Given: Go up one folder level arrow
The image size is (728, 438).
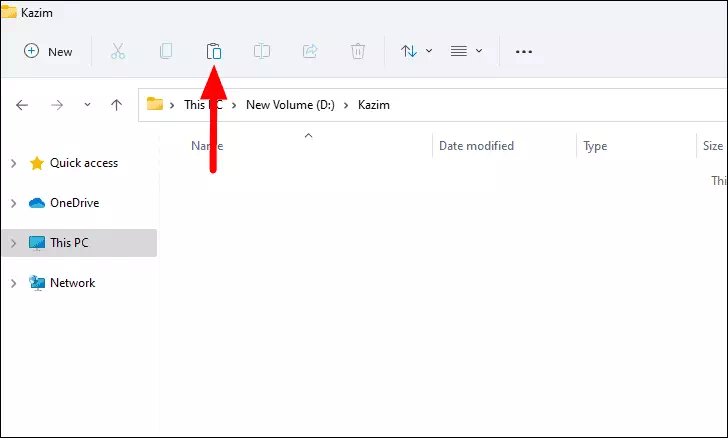Looking at the screenshot, I should click(x=117, y=105).
